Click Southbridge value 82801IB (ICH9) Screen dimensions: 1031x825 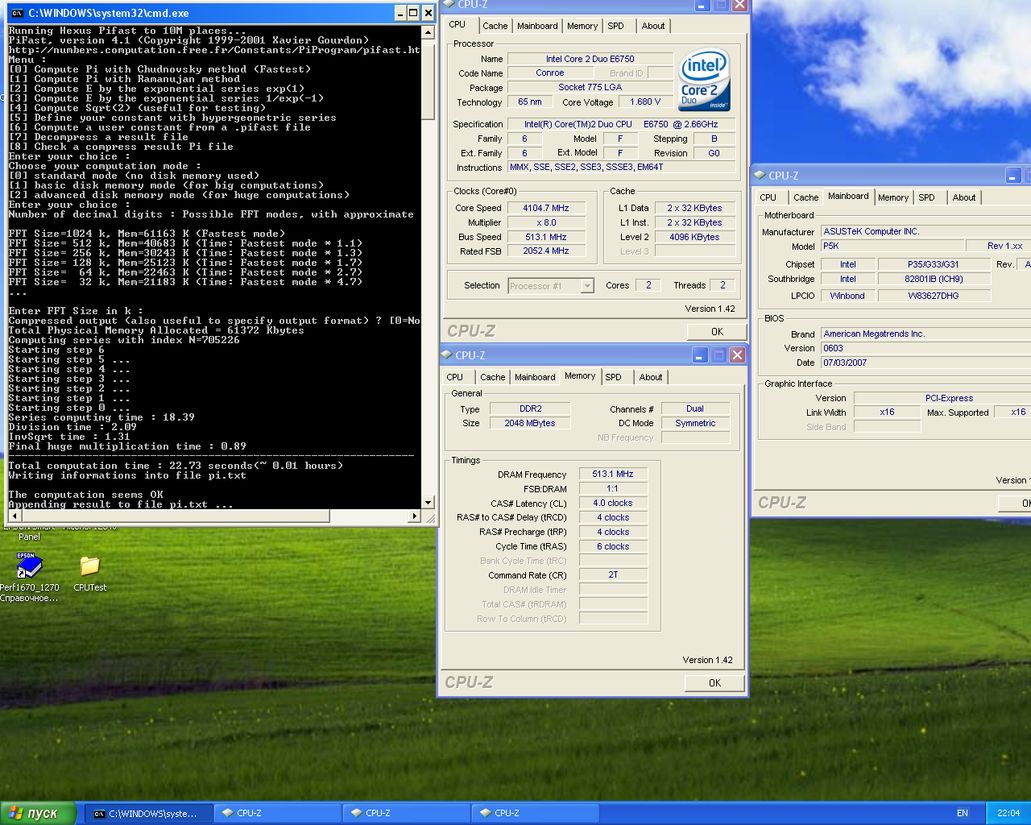coord(933,279)
